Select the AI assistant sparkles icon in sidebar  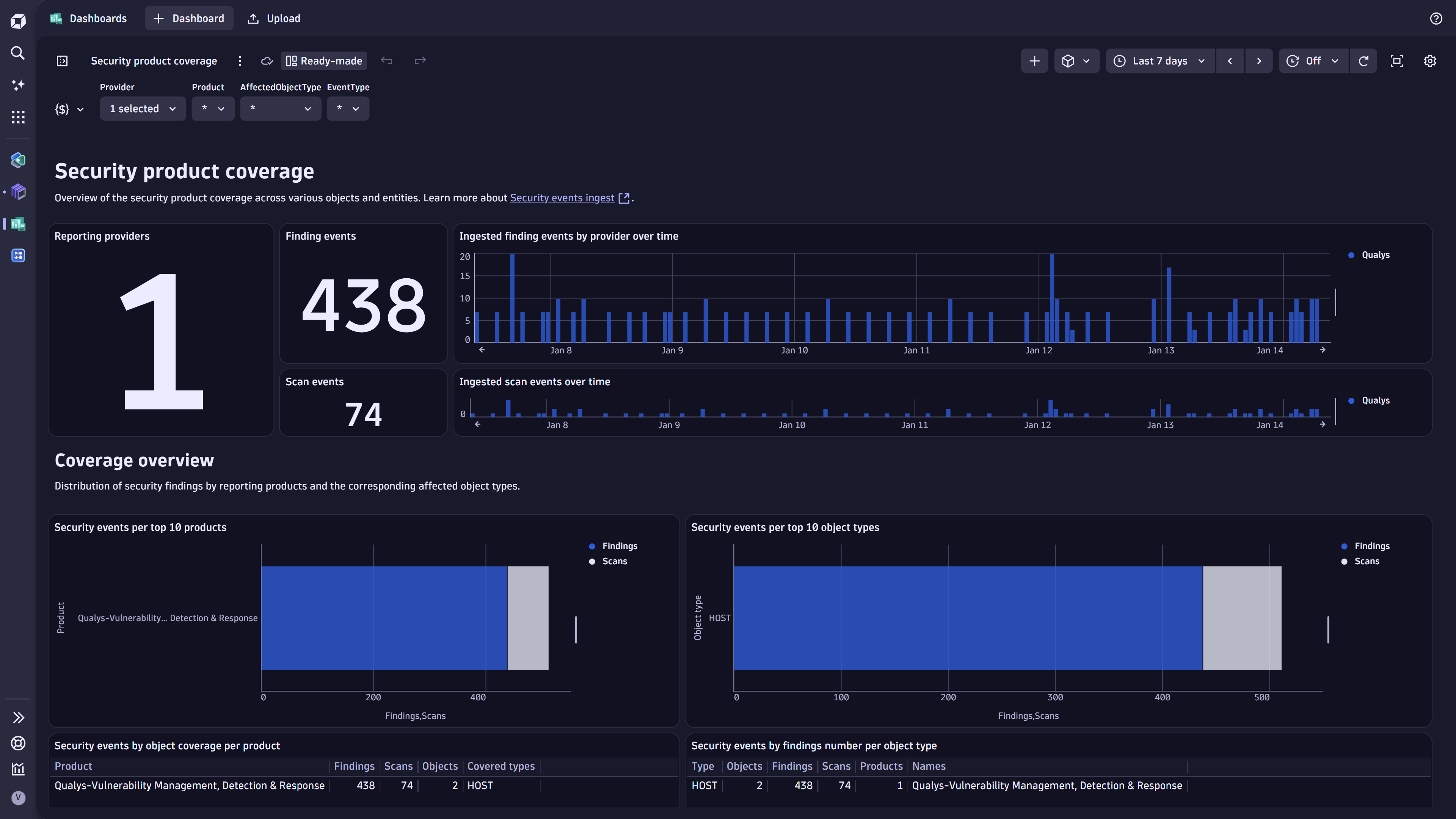click(17, 85)
